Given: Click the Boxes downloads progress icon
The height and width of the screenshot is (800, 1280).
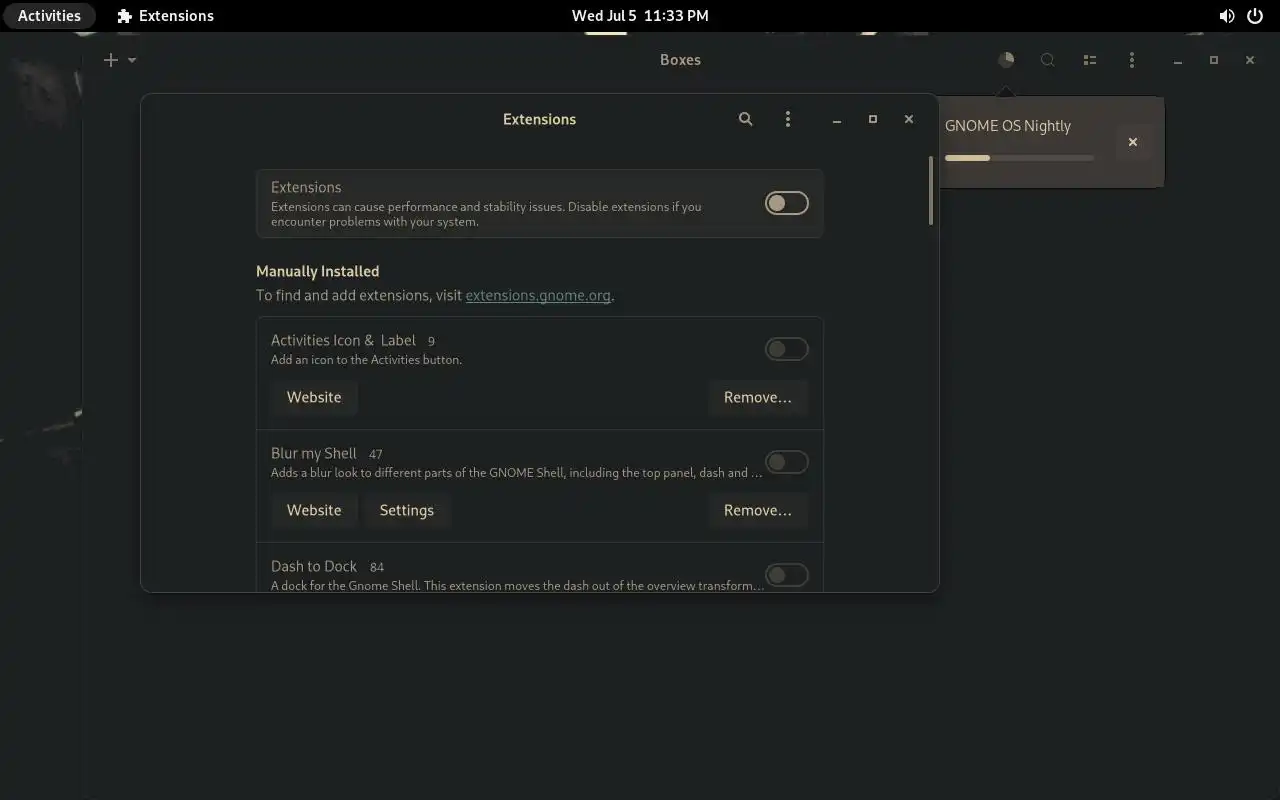Looking at the screenshot, I should coord(1006,60).
